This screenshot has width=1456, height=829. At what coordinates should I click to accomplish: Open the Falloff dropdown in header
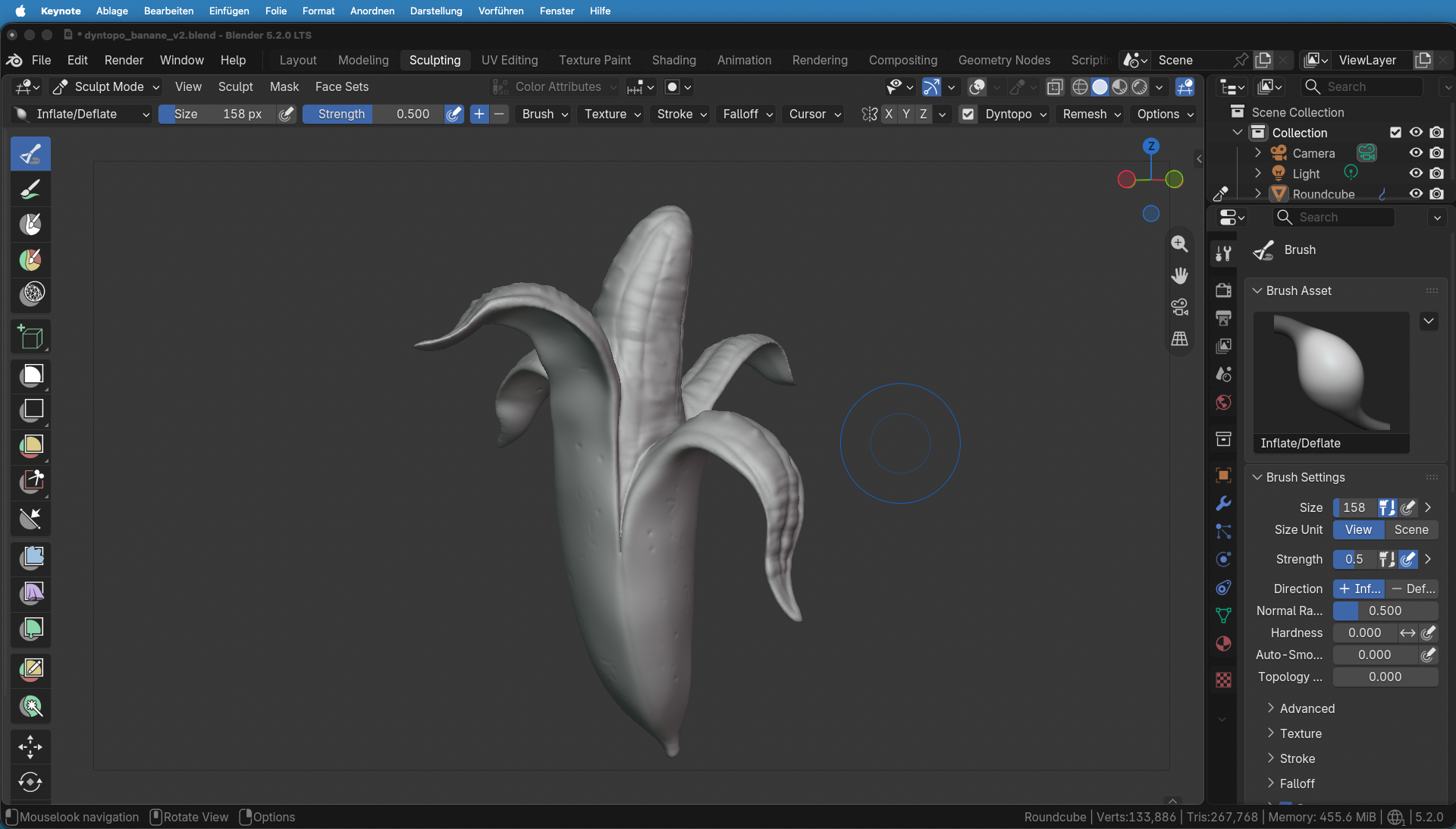(747, 114)
